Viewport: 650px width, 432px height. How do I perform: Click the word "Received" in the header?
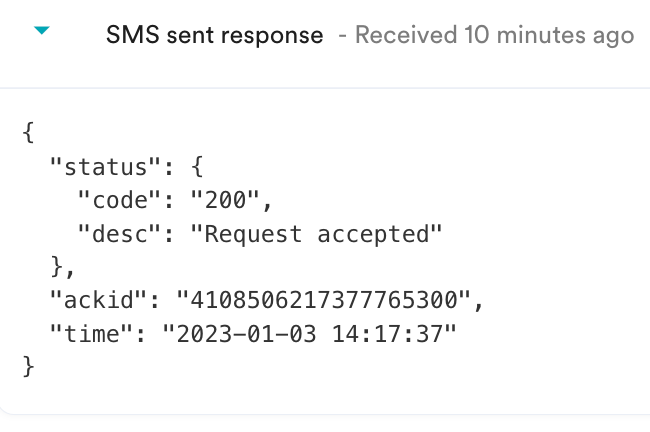406,36
